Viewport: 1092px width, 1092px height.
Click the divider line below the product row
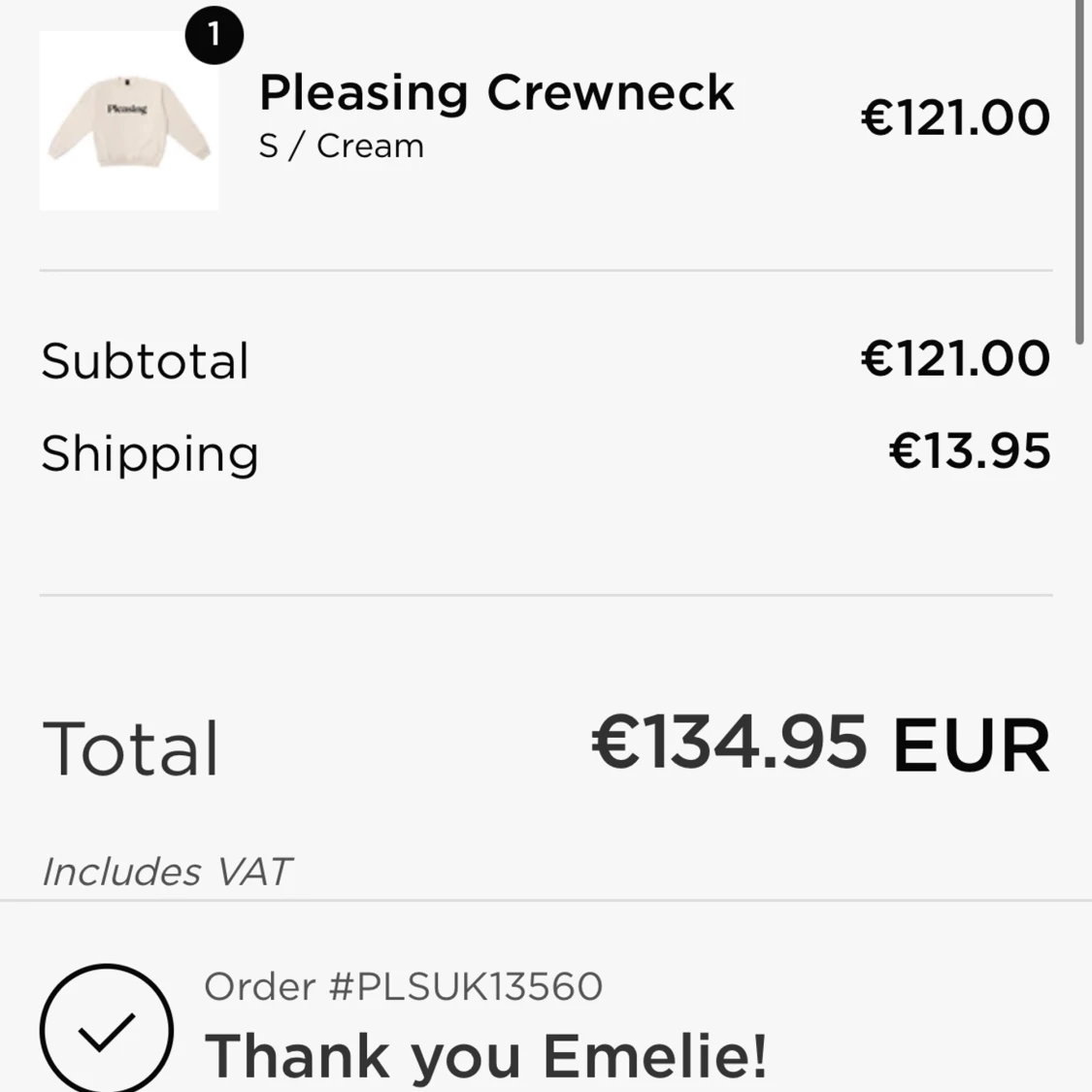[x=546, y=270]
